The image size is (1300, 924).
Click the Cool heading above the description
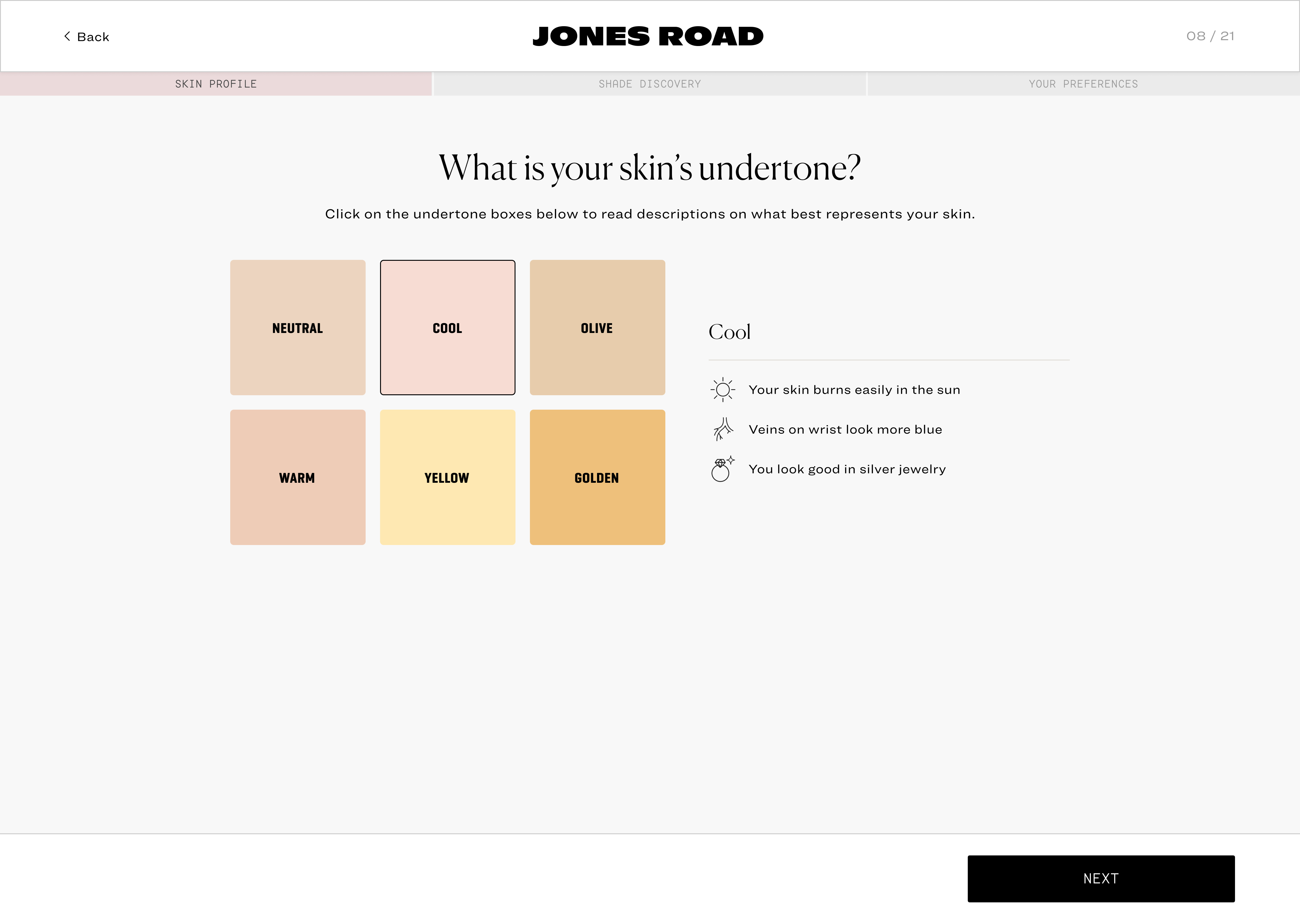point(729,331)
